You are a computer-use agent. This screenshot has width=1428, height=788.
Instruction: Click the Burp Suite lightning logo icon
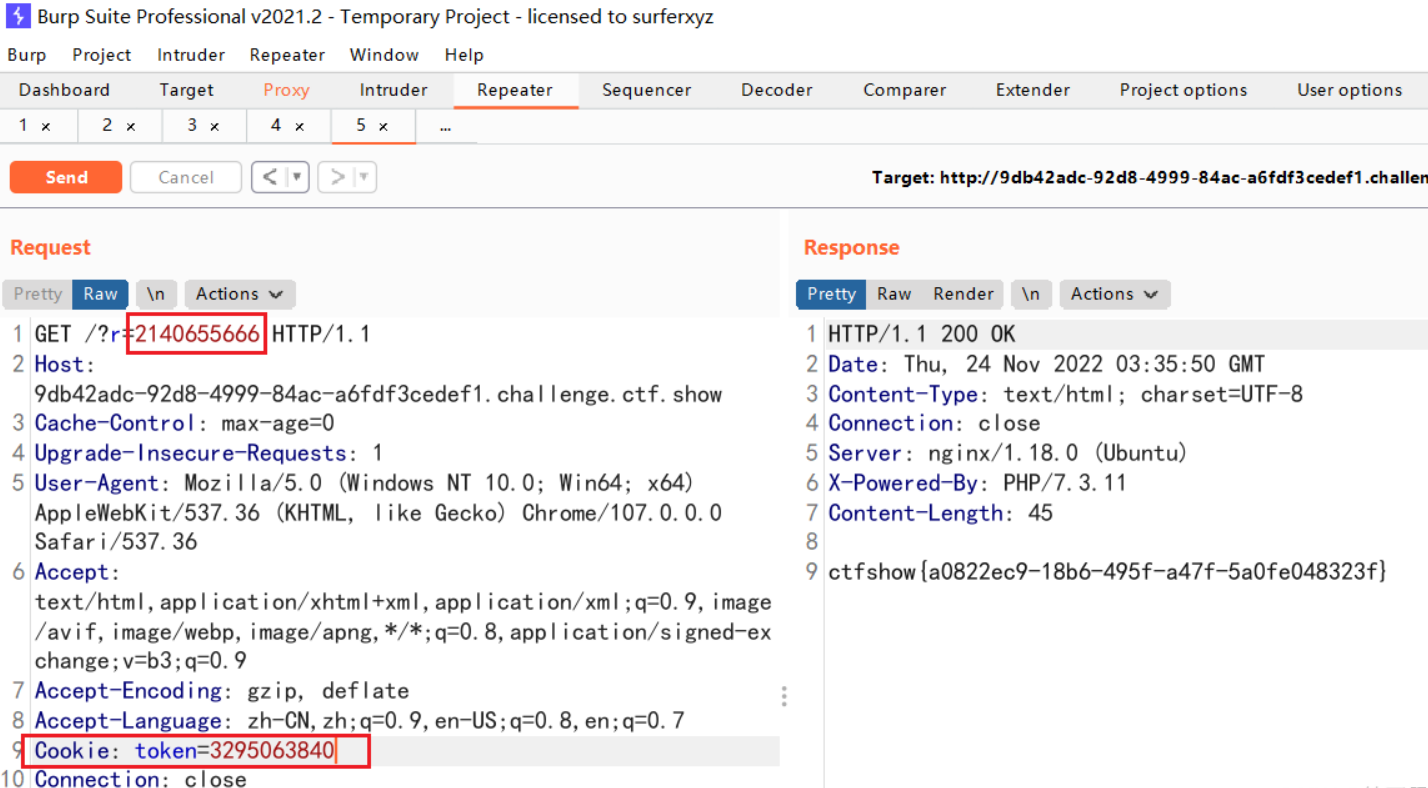17,17
